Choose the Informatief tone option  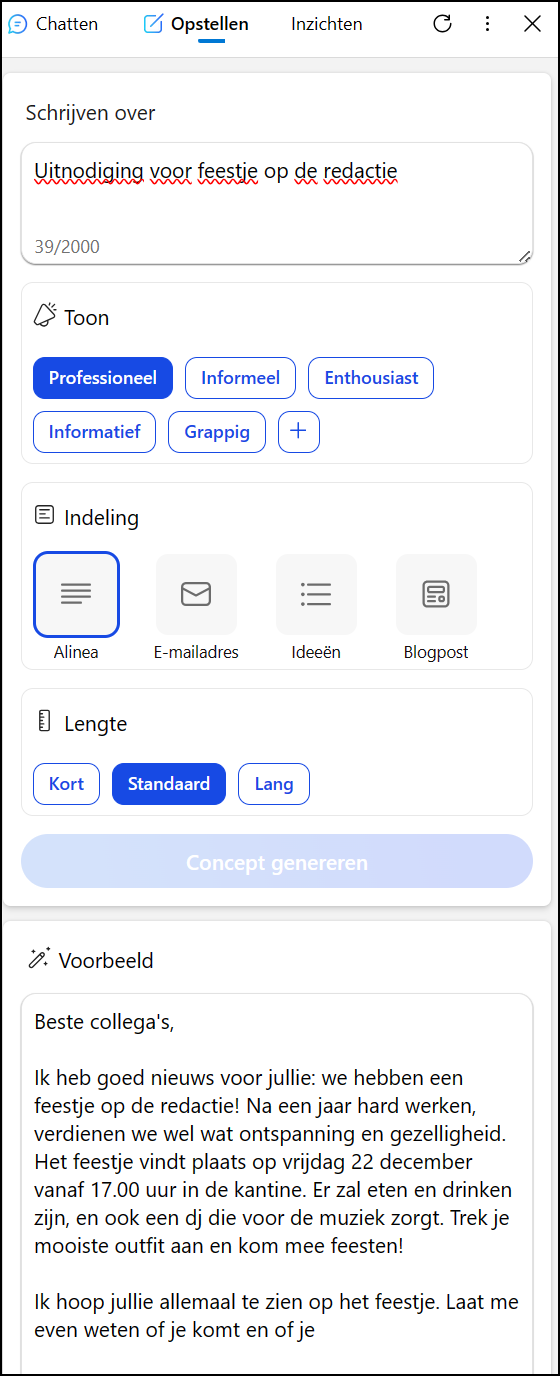(94, 432)
